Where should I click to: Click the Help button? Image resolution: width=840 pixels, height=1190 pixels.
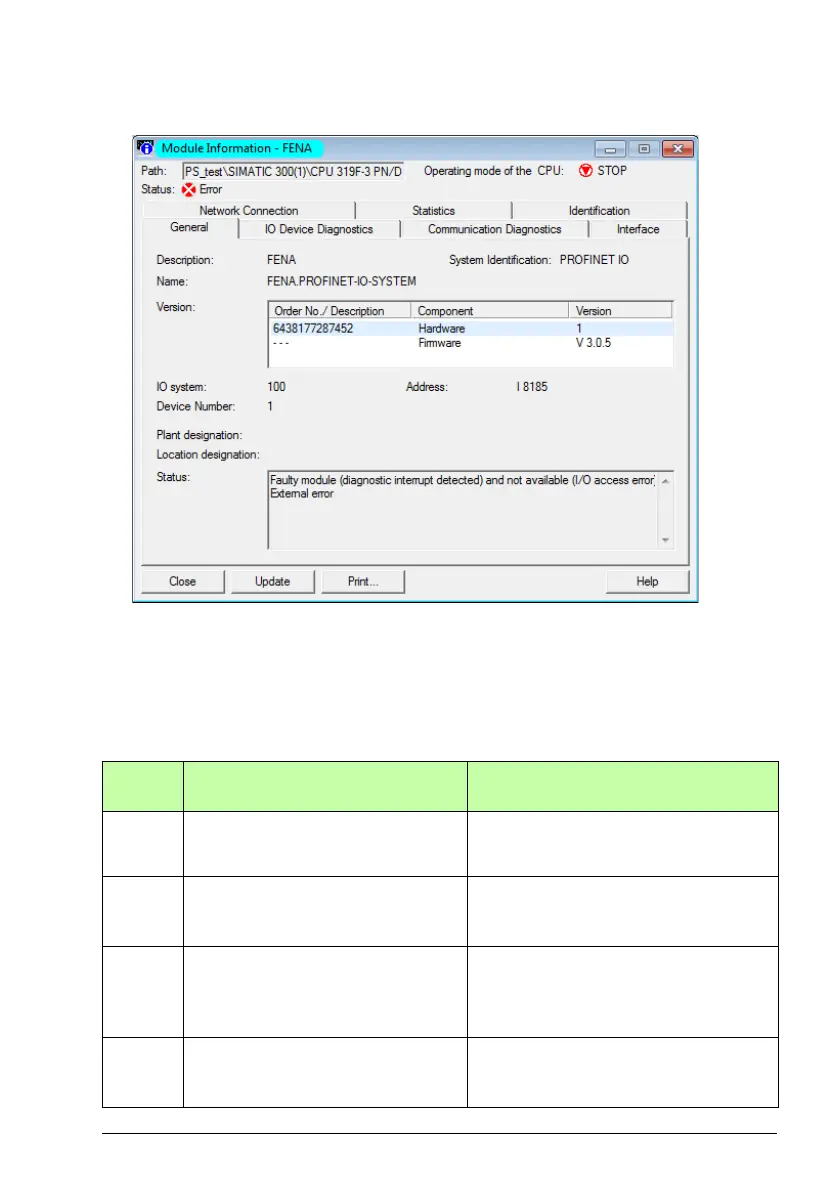coord(647,581)
